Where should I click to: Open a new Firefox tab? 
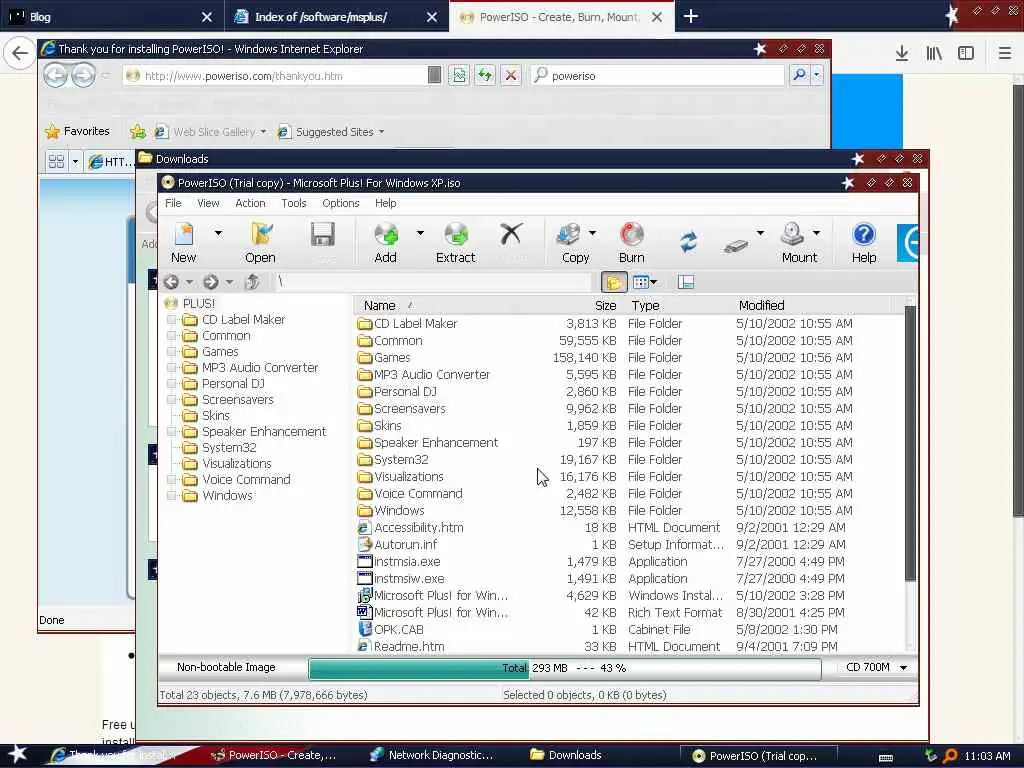coord(691,17)
